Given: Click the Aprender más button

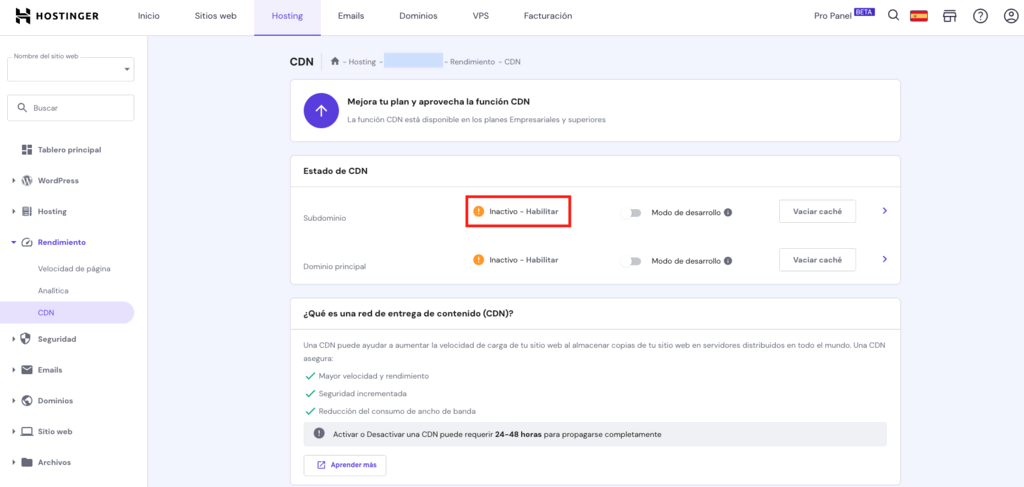Looking at the screenshot, I should (x=345, y=465).
